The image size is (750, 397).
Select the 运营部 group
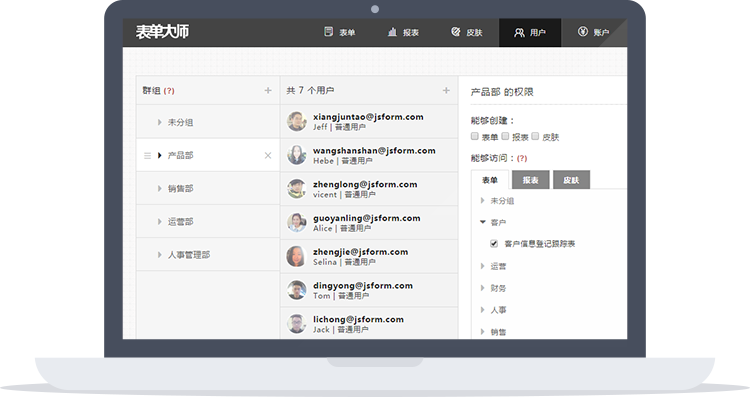tap(208, 221)
